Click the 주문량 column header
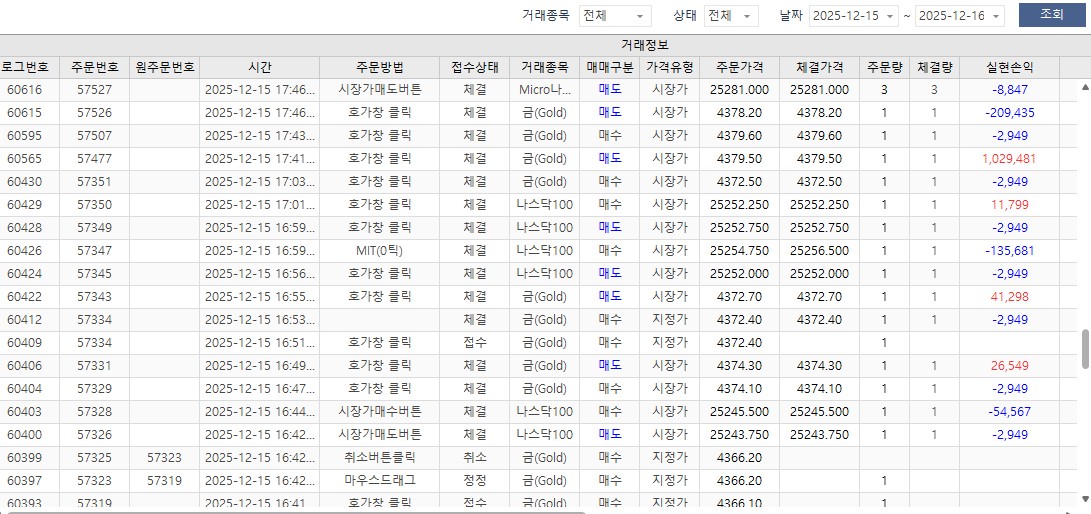1091x514 pixels. click(x=884, y=67)
